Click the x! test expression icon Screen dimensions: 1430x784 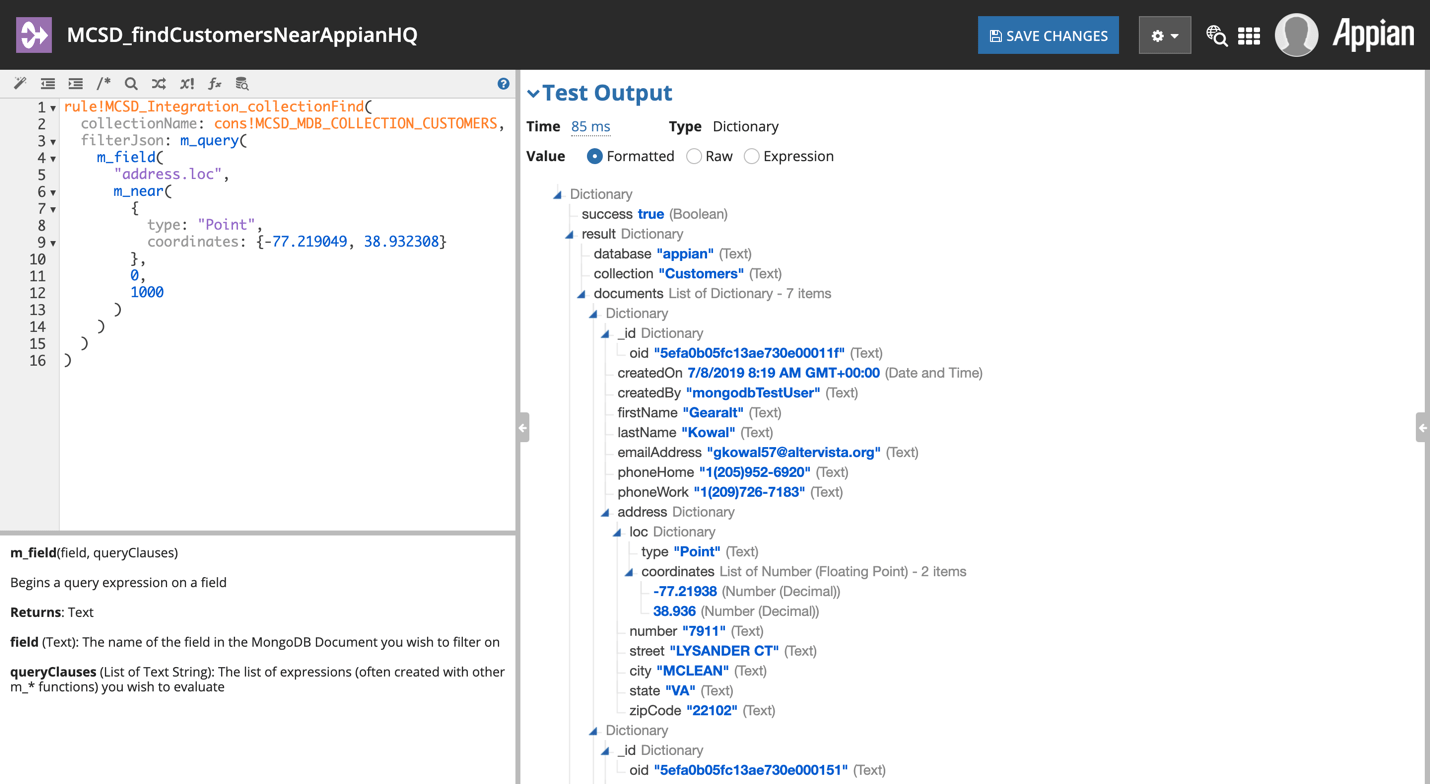pyautogui.click(x=186, y=83)
